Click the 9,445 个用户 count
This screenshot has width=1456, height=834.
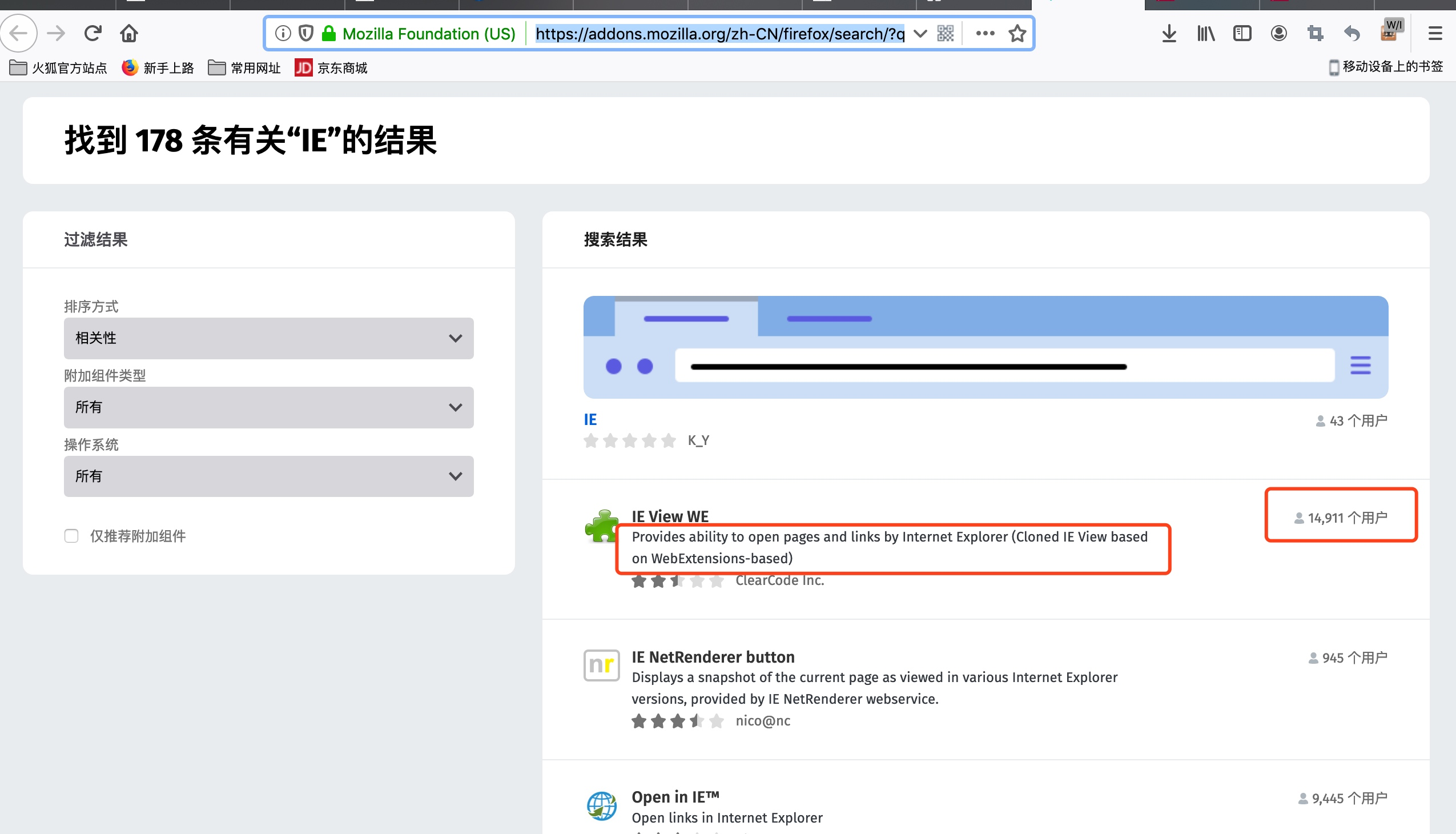[x=1342, y=798]
